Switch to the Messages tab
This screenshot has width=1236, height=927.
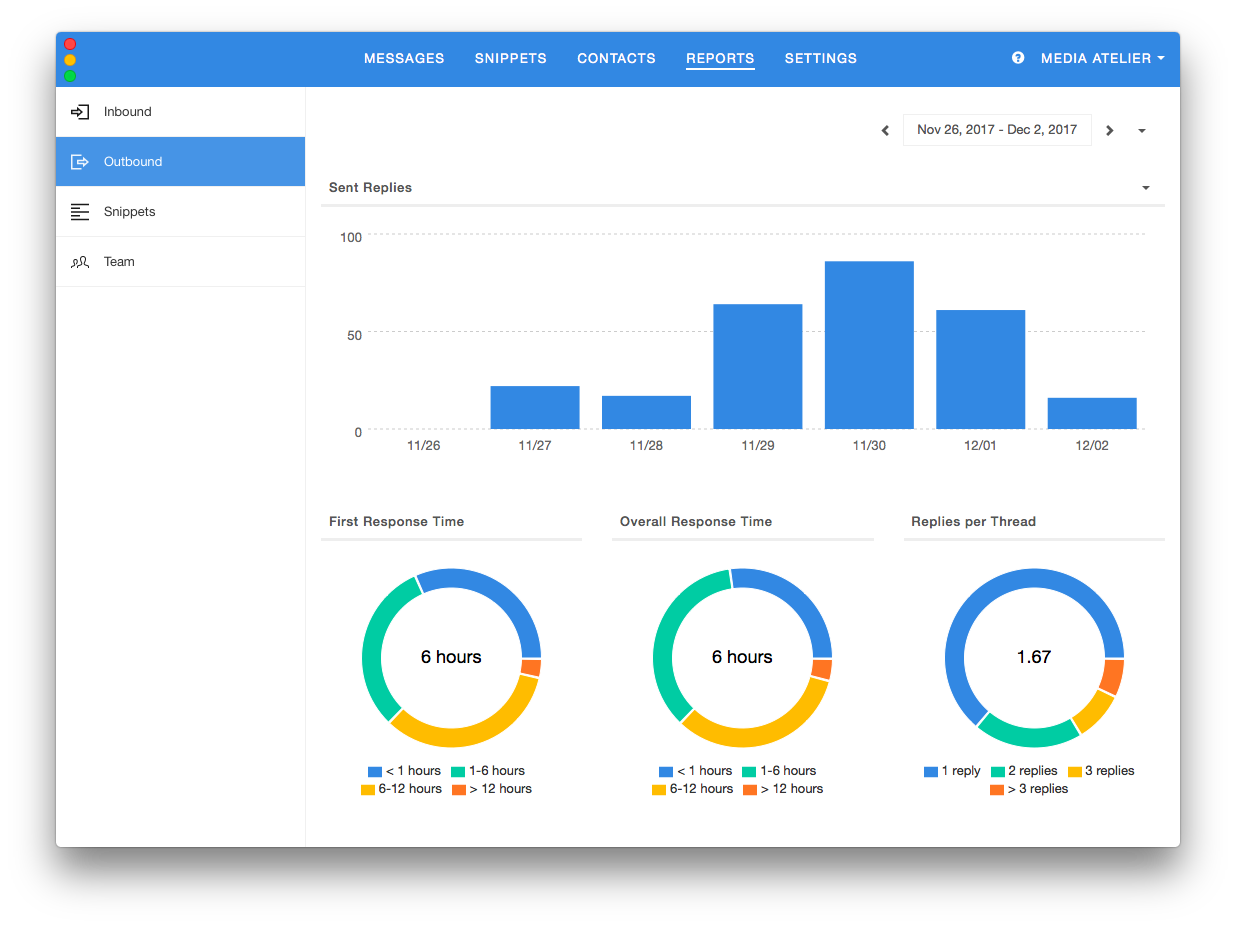(404, 58)
